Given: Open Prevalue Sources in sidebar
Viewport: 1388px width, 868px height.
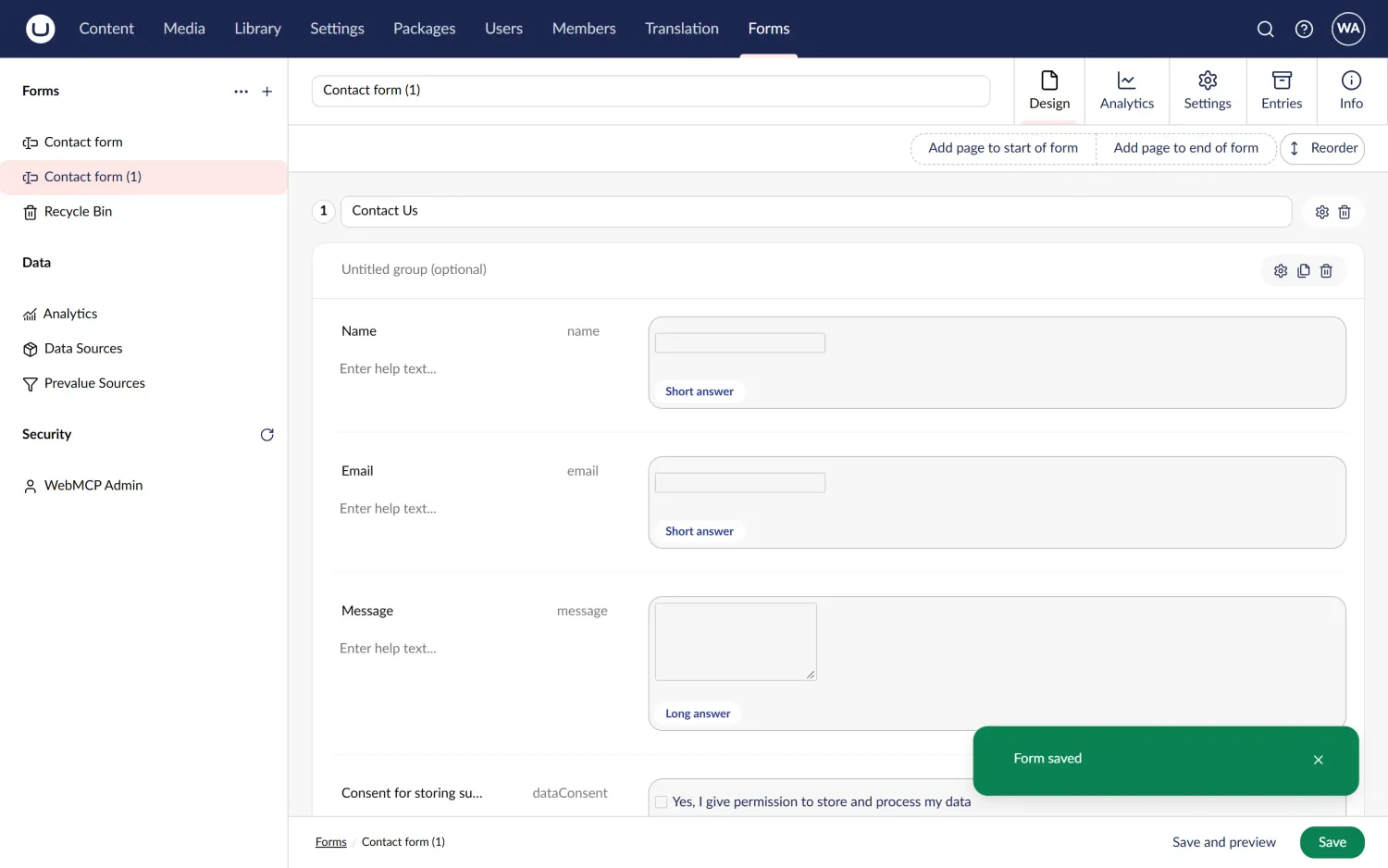Looking at the screenshot, I should (143, 383).
